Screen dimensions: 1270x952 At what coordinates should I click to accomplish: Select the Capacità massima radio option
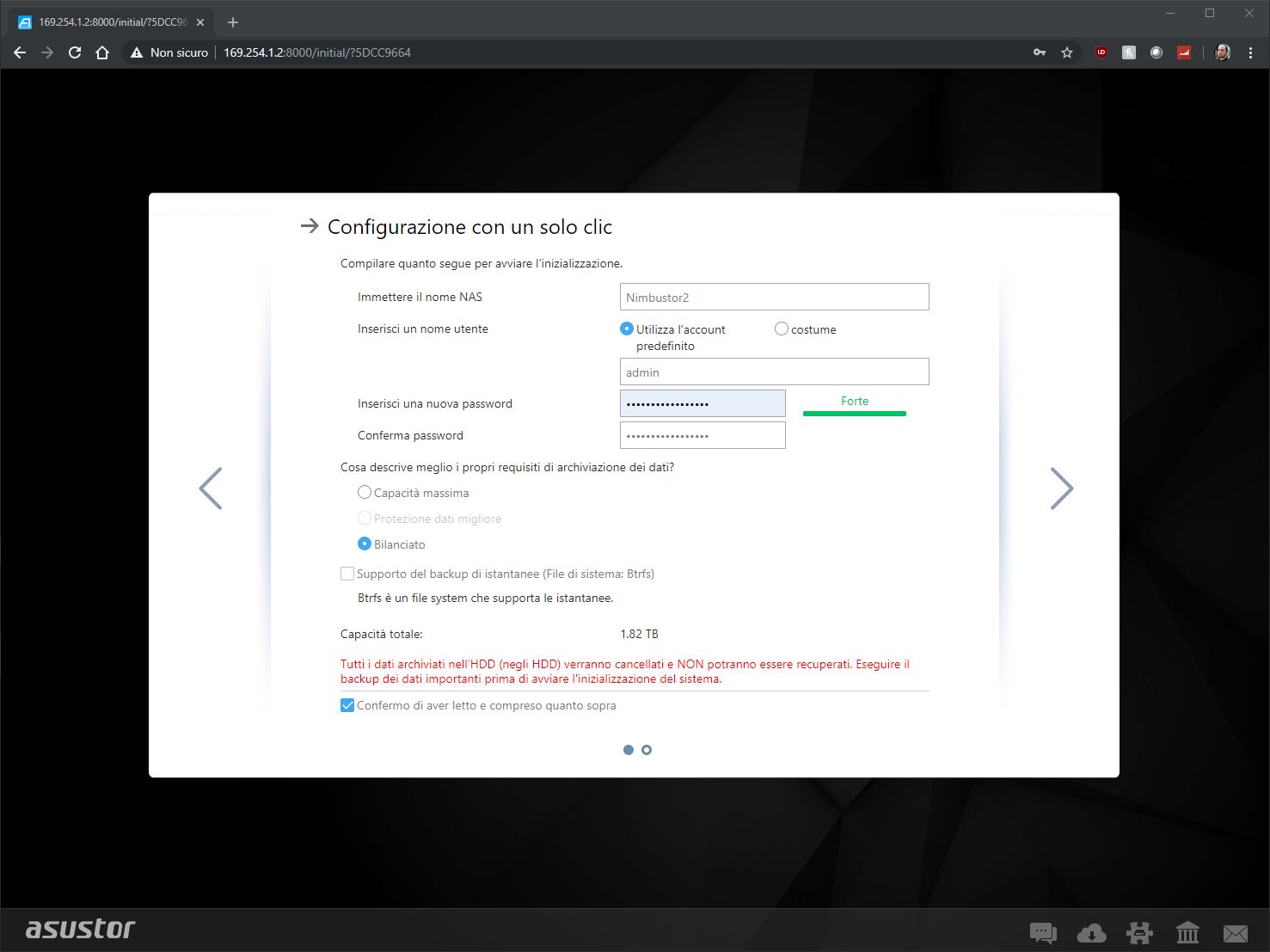coord(365,493)
